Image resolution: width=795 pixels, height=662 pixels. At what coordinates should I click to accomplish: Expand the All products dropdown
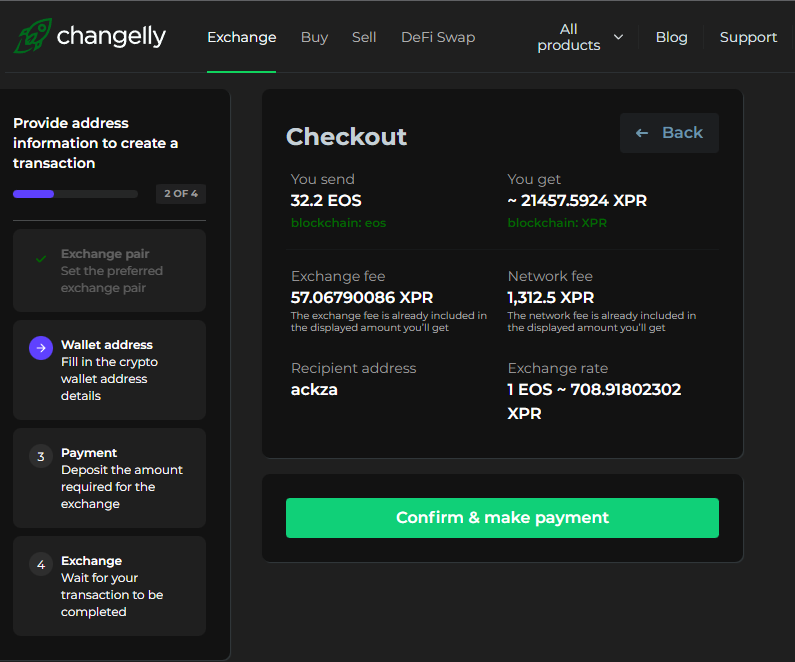point(580,37)
